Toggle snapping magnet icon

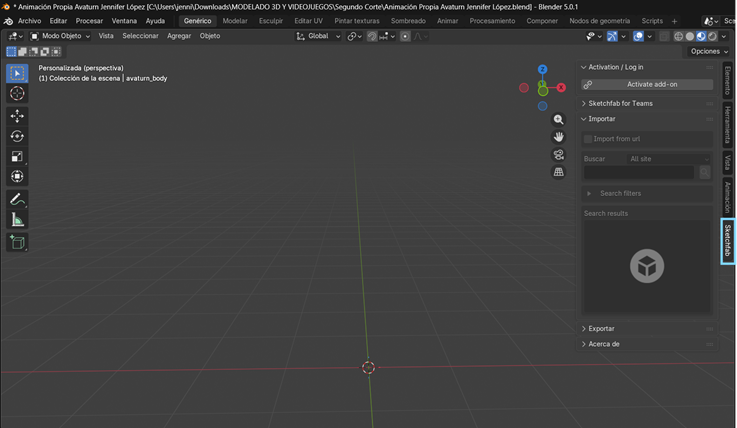(x=372, y=36)
